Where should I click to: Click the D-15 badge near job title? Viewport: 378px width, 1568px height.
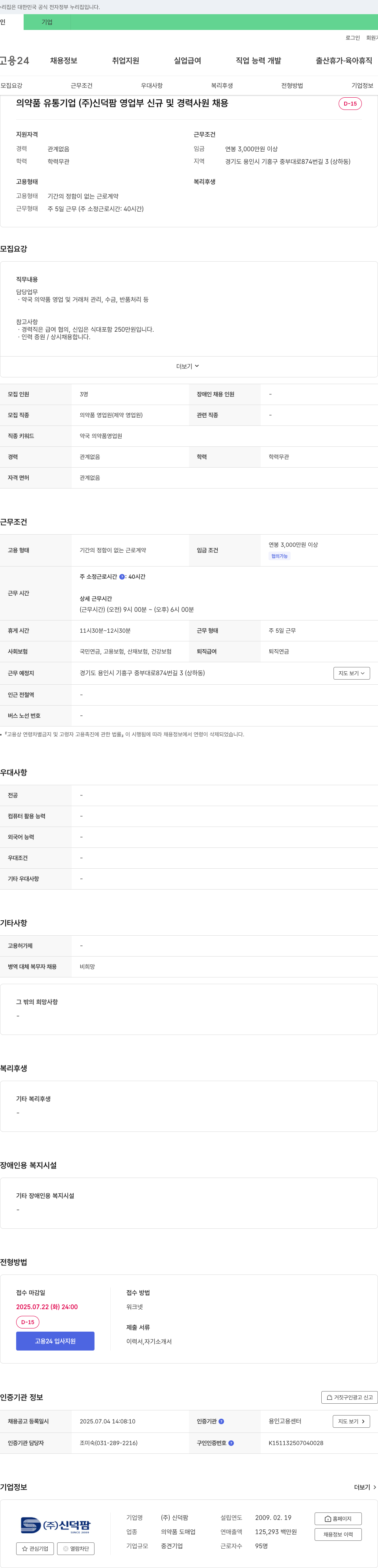coord(350,104)
